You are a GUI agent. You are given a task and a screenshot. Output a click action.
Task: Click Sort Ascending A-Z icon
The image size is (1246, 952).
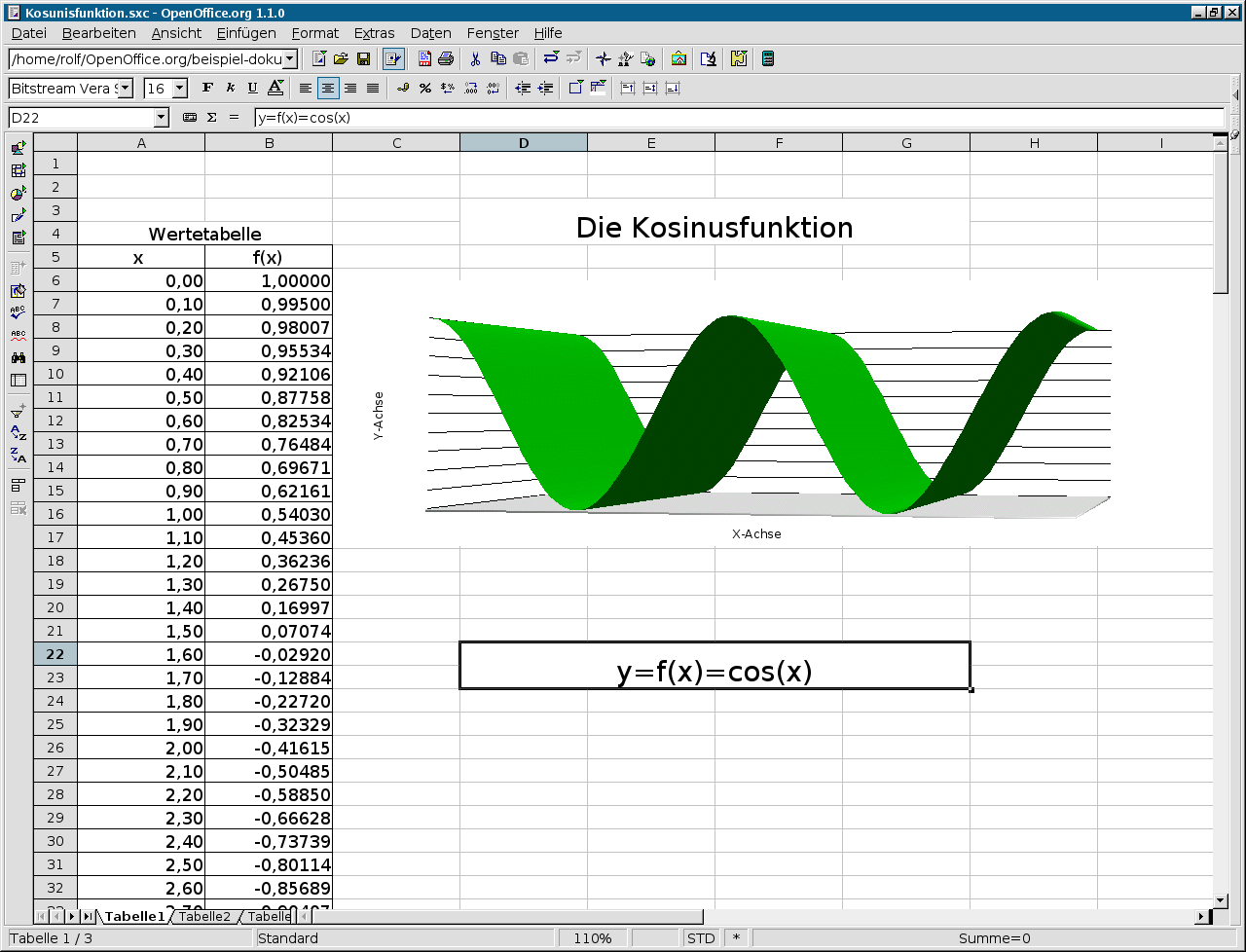click(x=18, y=431)
